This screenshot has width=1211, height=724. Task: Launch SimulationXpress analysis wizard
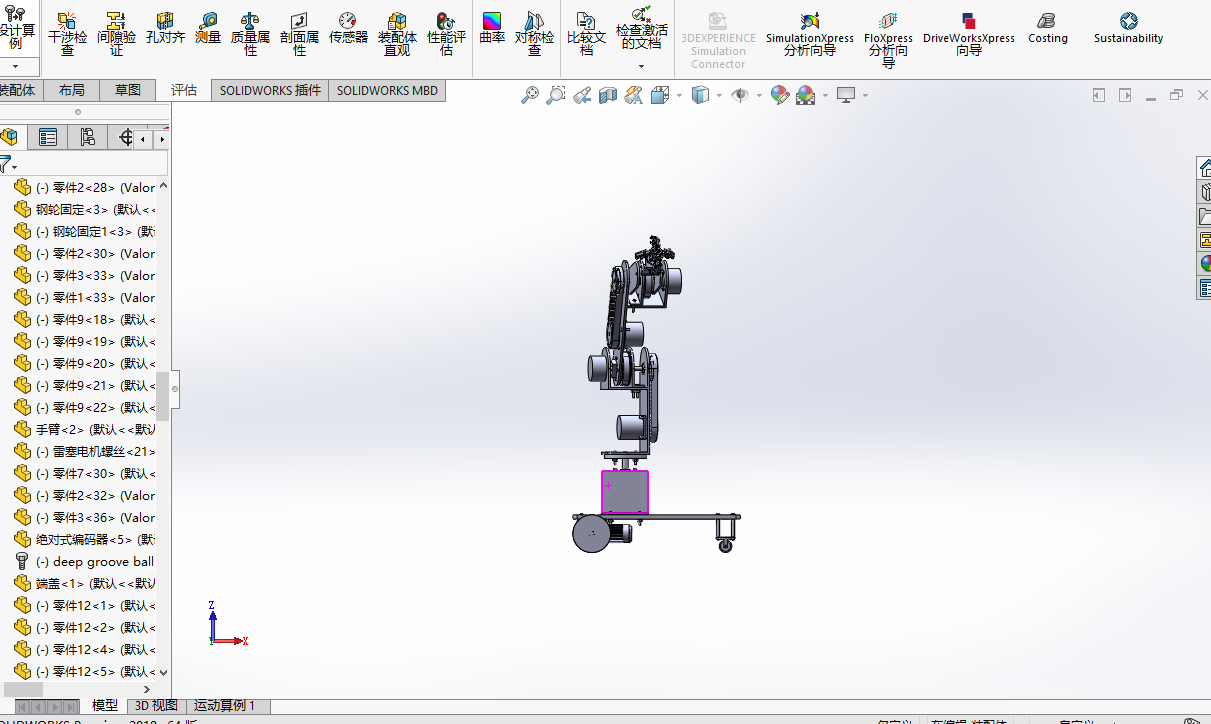[x=810, y=34]
